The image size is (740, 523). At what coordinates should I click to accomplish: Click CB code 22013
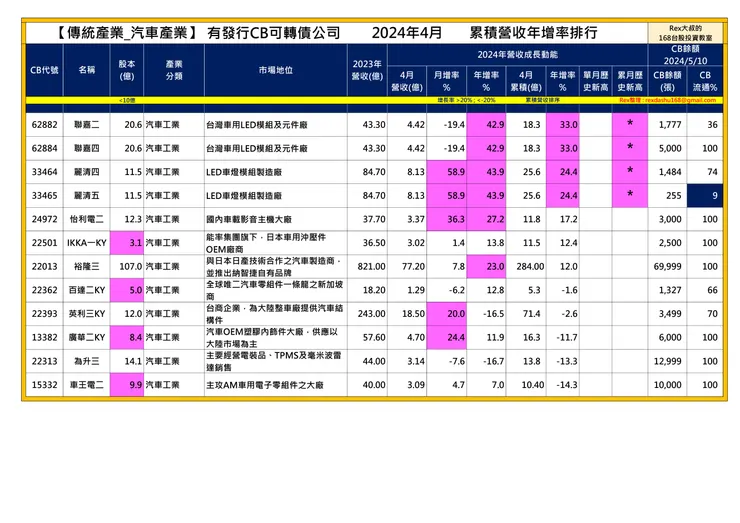tap(44, 266)
